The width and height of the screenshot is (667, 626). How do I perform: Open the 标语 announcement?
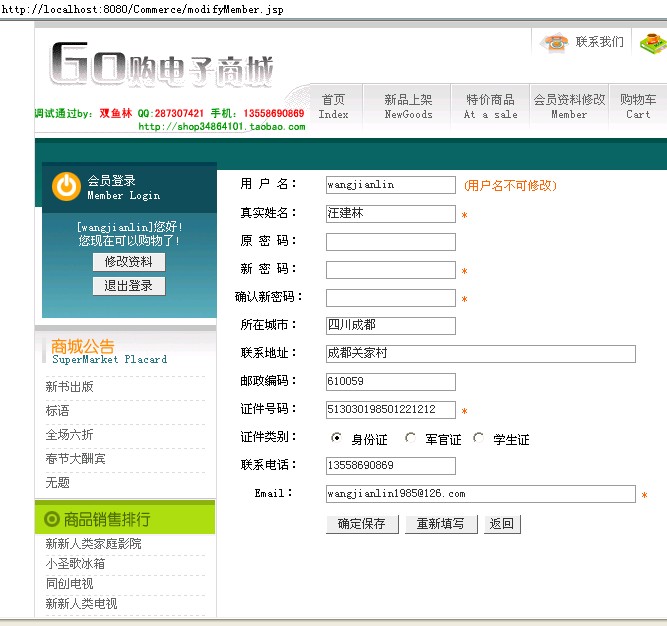[57, 410]
